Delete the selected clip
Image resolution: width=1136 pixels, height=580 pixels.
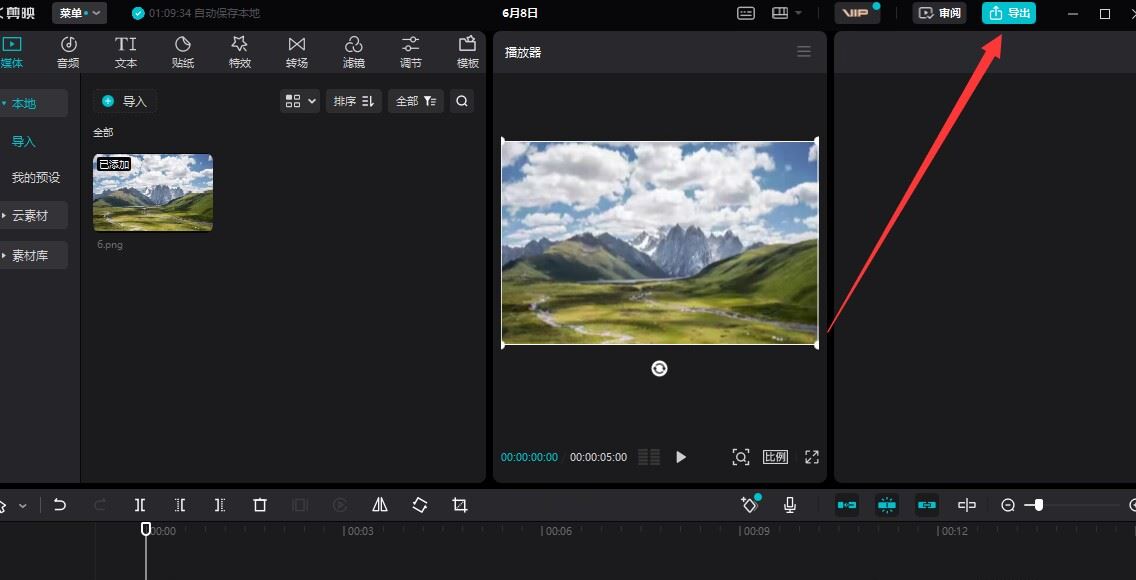point(260,505)
